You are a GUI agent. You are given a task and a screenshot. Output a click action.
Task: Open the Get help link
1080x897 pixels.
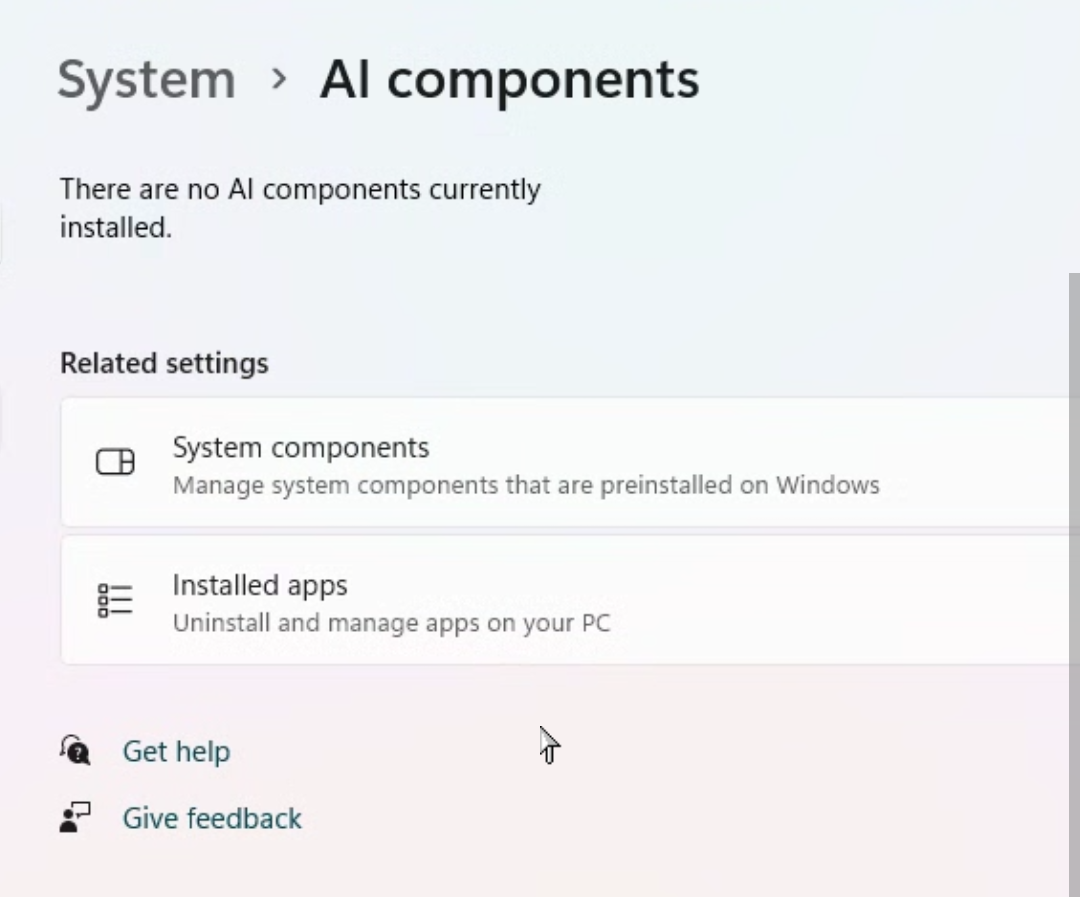coord(176,752)
